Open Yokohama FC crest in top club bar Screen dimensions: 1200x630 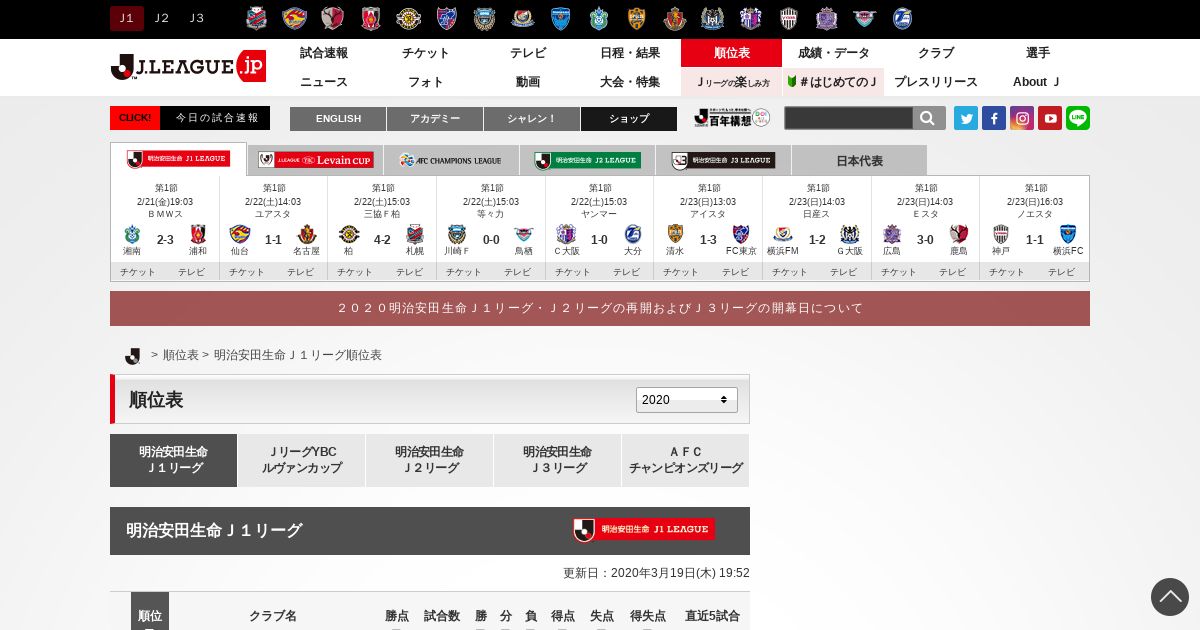click(x=561, y=18)
